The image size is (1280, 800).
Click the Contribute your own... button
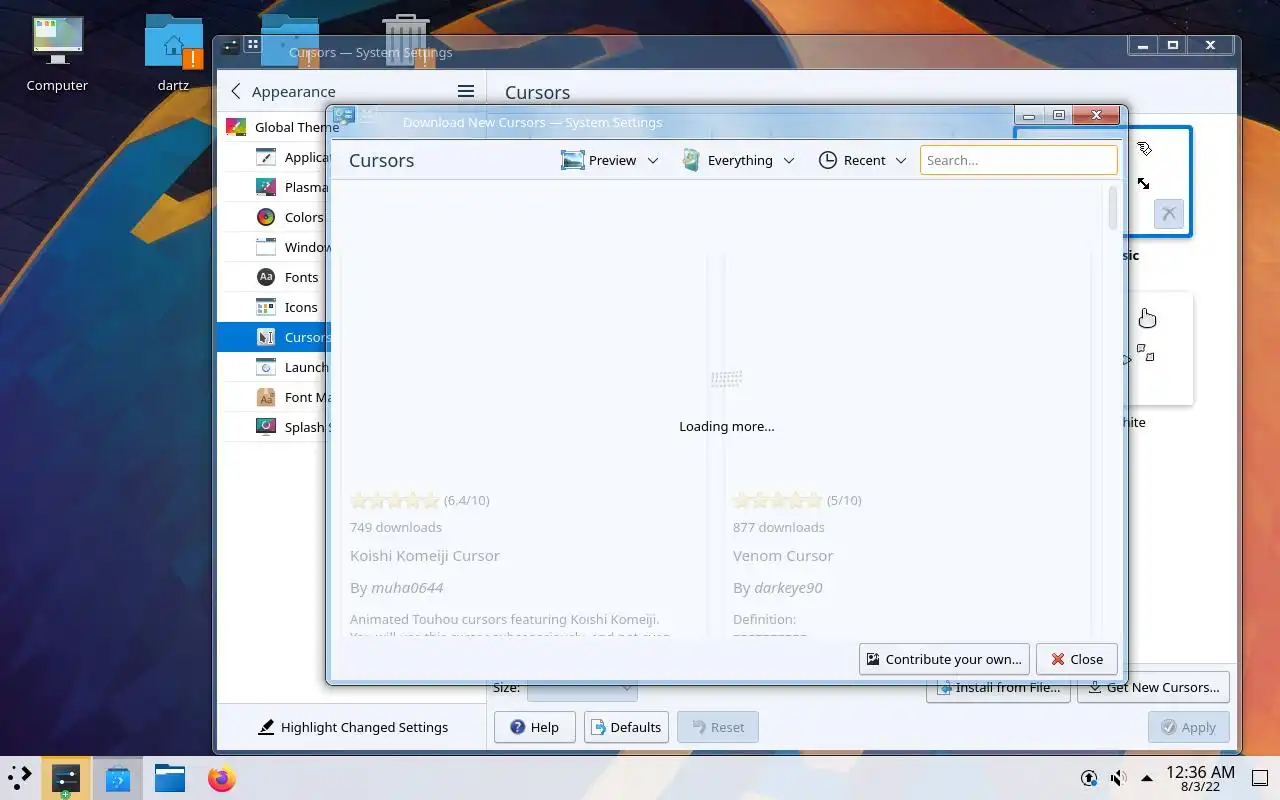coord(944,659)
